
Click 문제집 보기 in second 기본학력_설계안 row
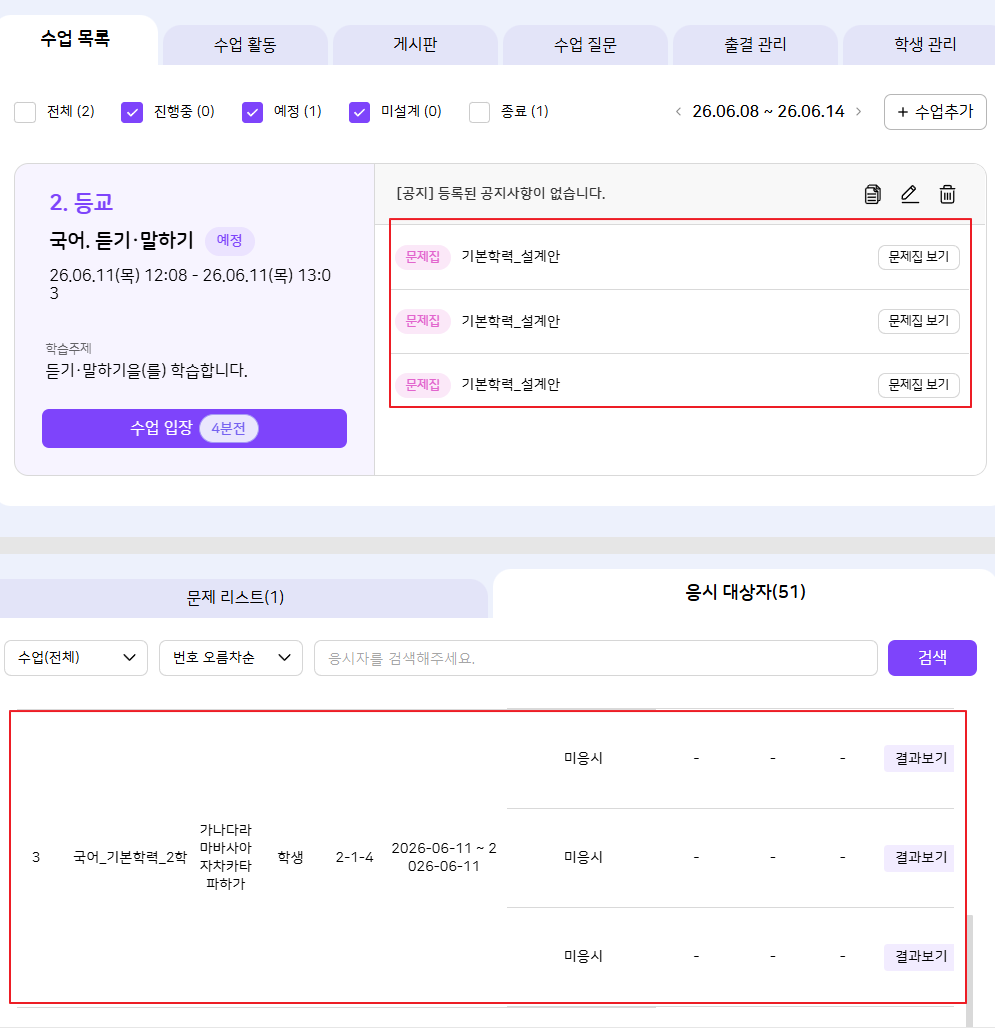[x=918, y=321]
